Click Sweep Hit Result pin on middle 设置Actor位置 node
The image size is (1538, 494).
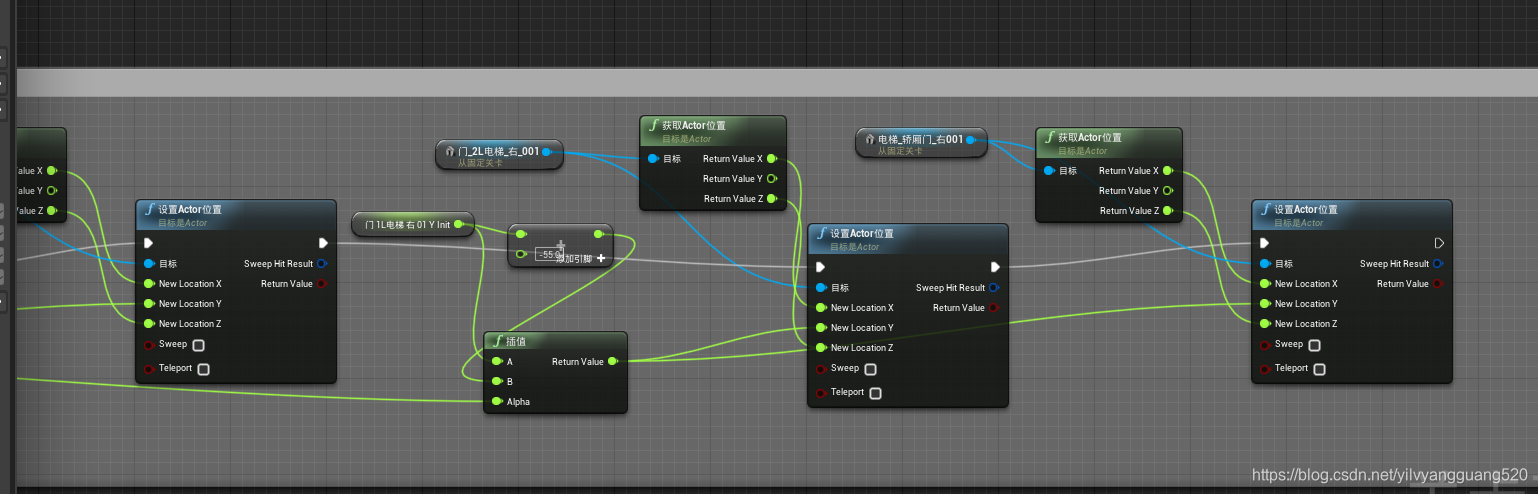coord(994,288)
